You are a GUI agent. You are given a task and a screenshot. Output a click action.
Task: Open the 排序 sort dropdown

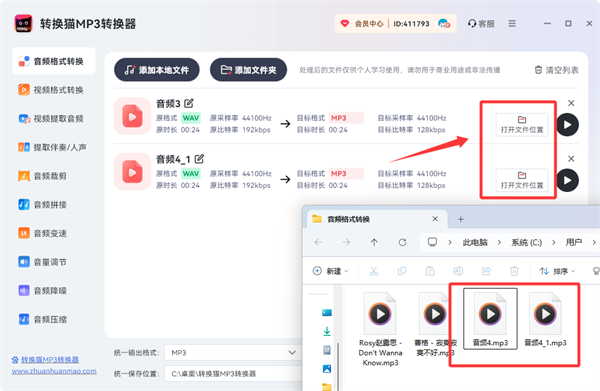click(x=557, y=271)
